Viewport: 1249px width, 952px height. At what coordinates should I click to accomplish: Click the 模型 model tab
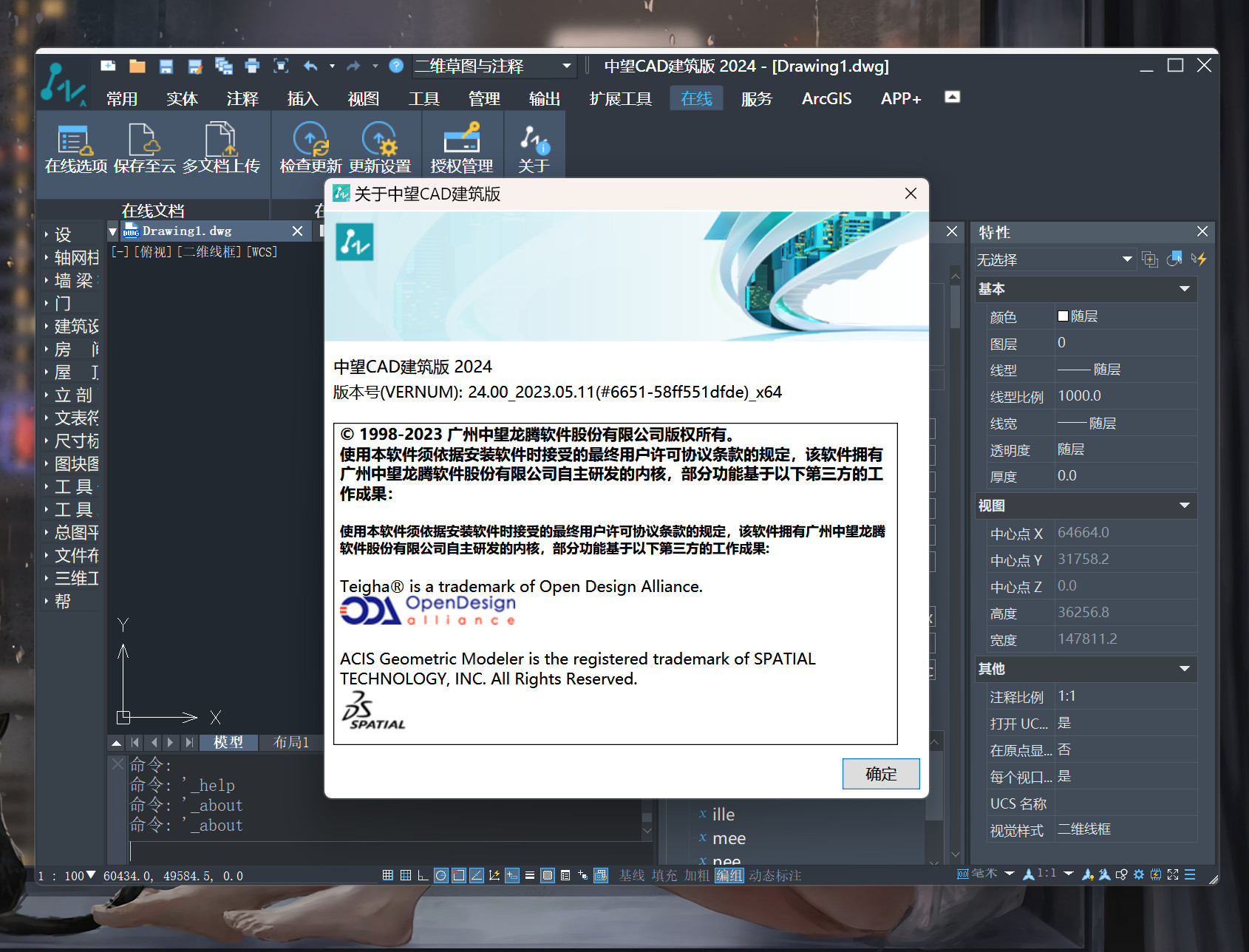point(228,742)
